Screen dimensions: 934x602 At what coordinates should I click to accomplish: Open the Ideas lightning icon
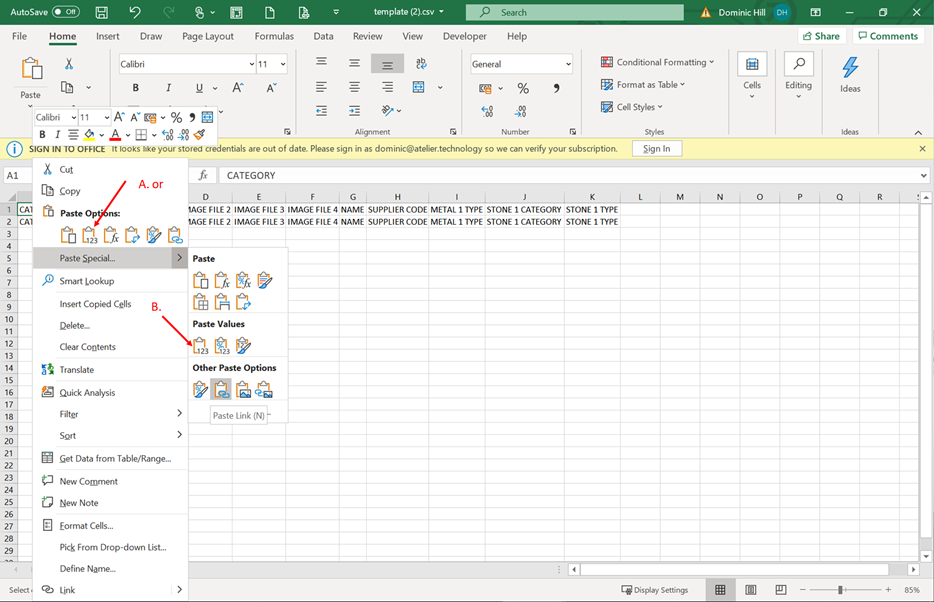850,67
